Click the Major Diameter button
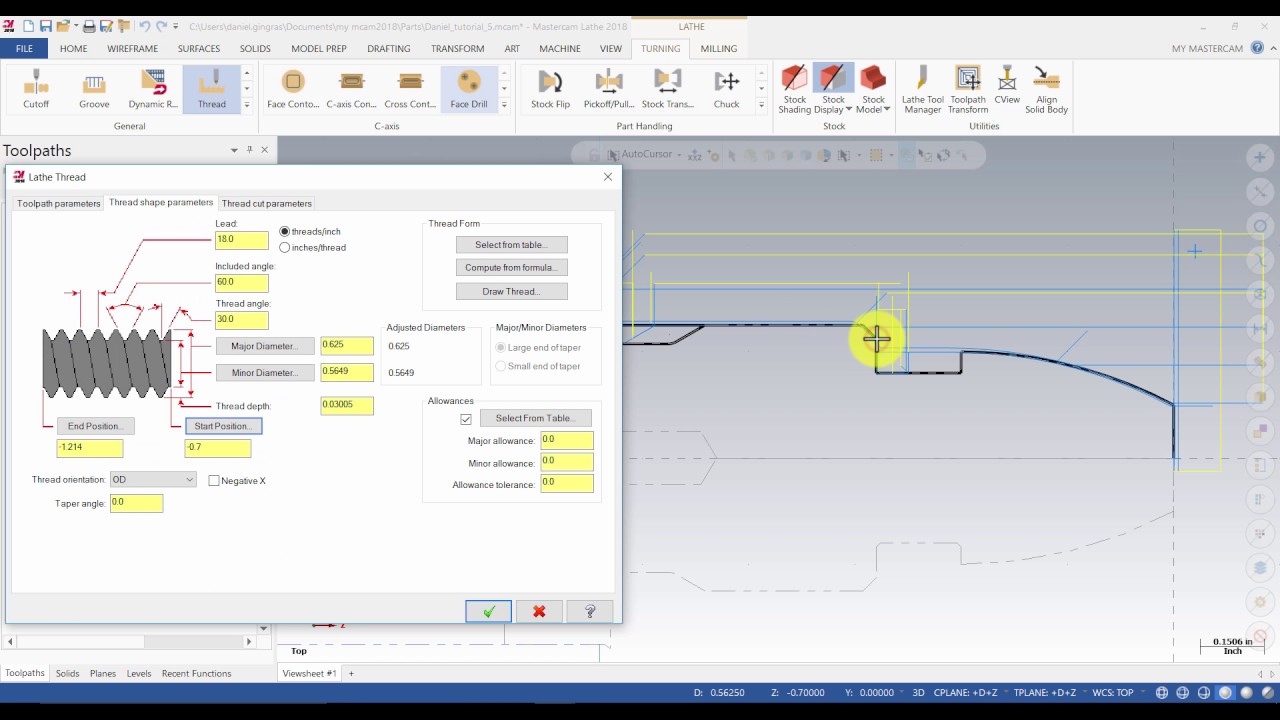 point(265,346)
